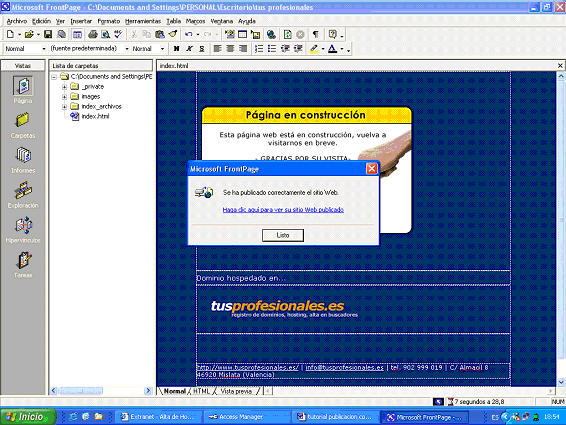Click the Publish Web toolbar icon

[62, 34]
